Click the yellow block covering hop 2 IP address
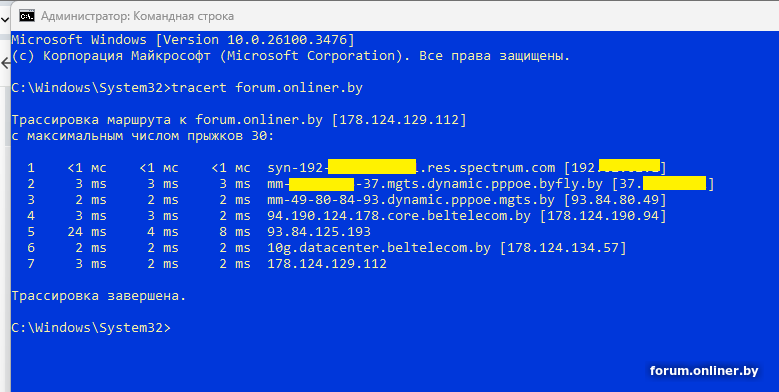This screenshot has width=779, height=392. pyautogui.click(x=674, y=183)
